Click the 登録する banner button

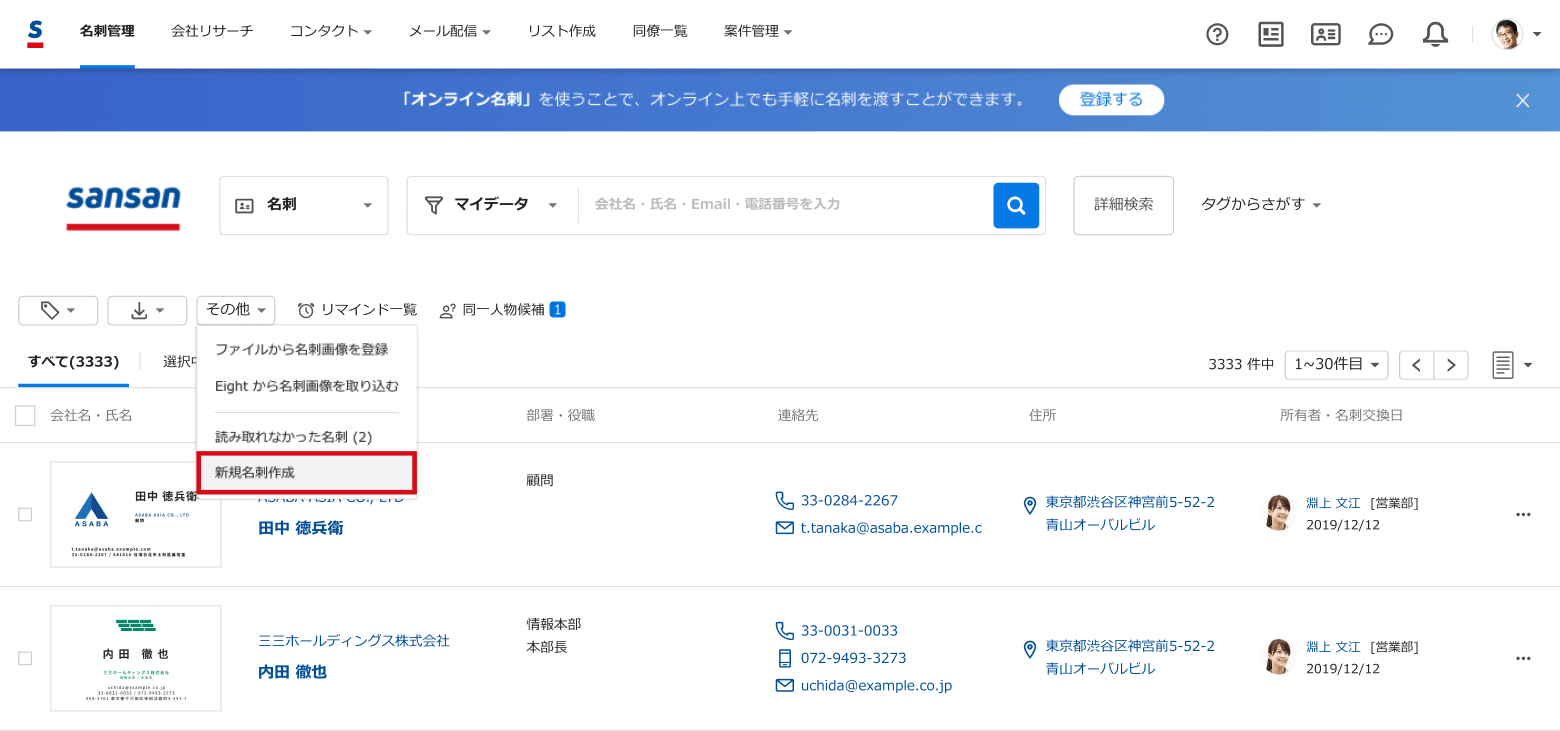click(1112, 100)
